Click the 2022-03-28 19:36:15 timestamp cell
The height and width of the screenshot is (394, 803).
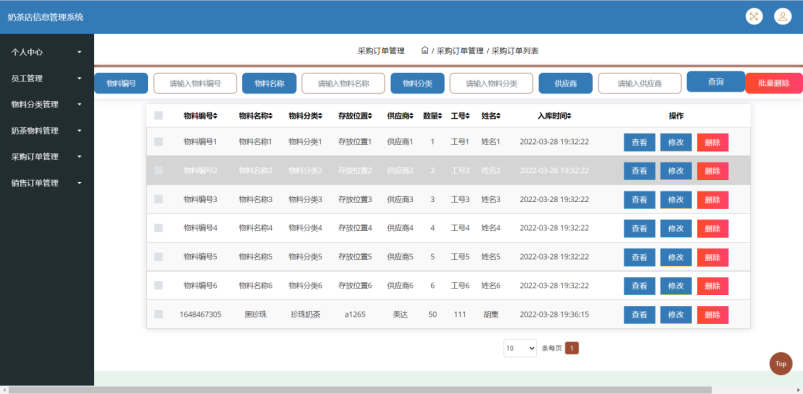[554, 314]
